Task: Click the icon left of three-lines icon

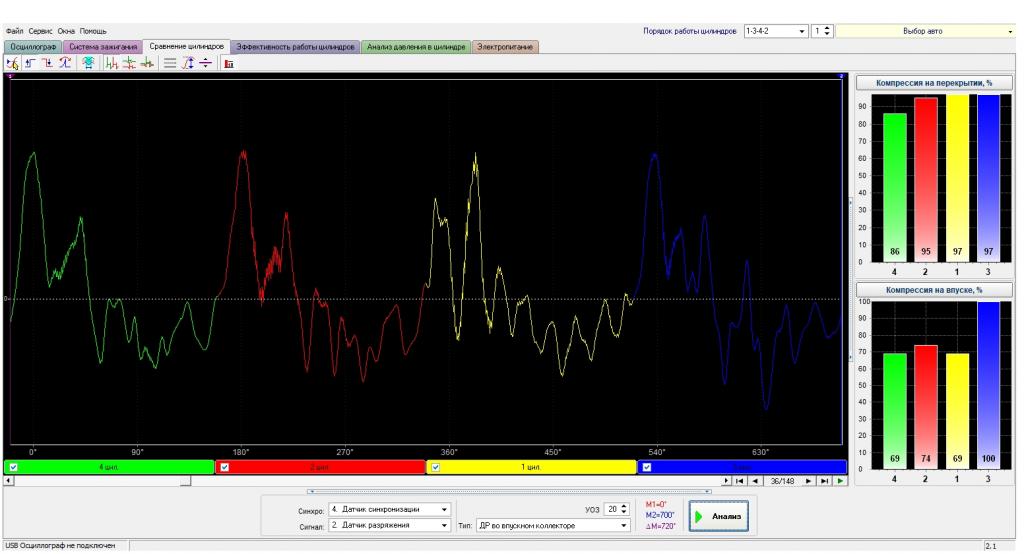Action: pyautogui.click(x=147, y=63)
